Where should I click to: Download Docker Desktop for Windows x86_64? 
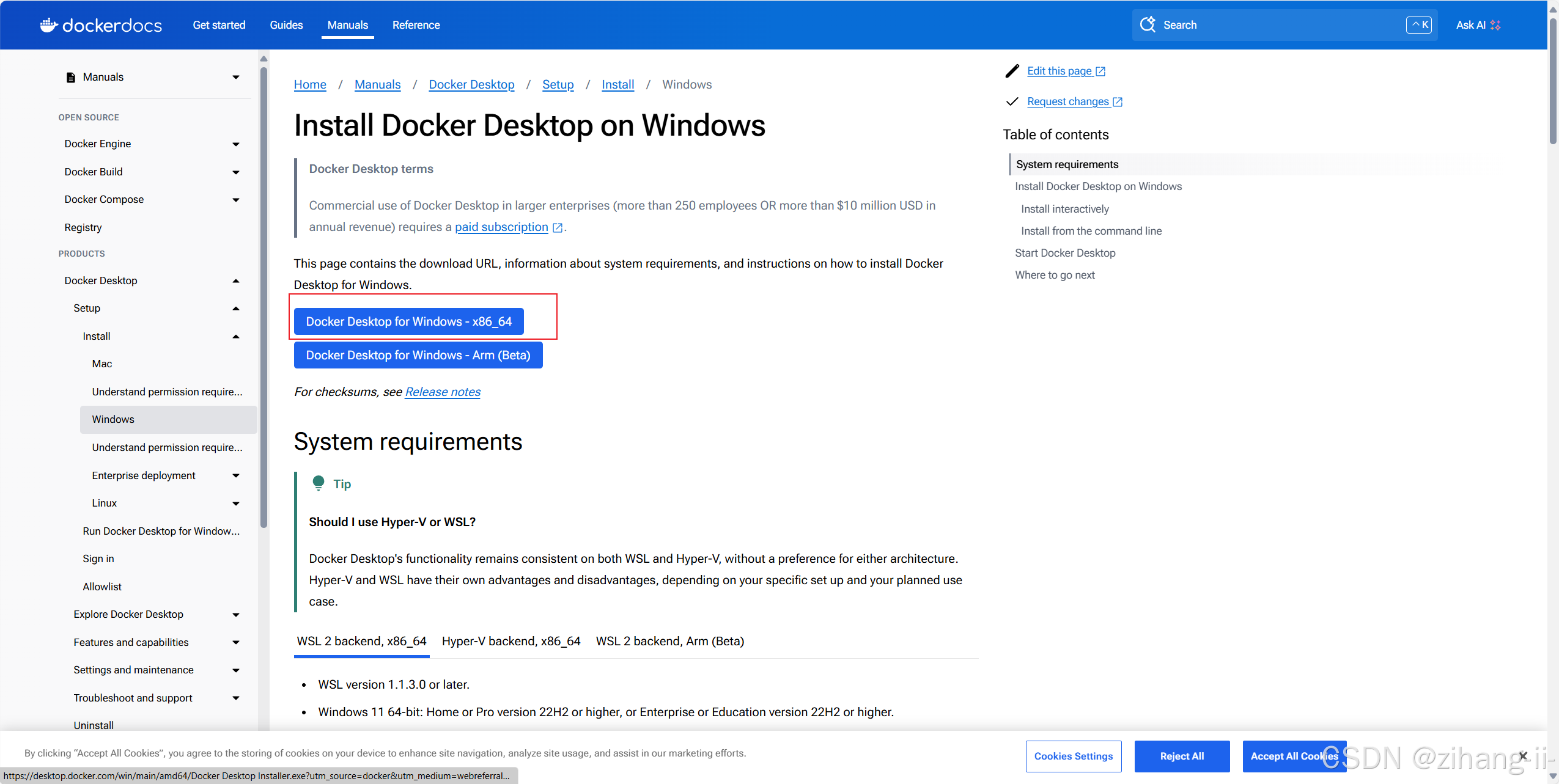(408, 321)
